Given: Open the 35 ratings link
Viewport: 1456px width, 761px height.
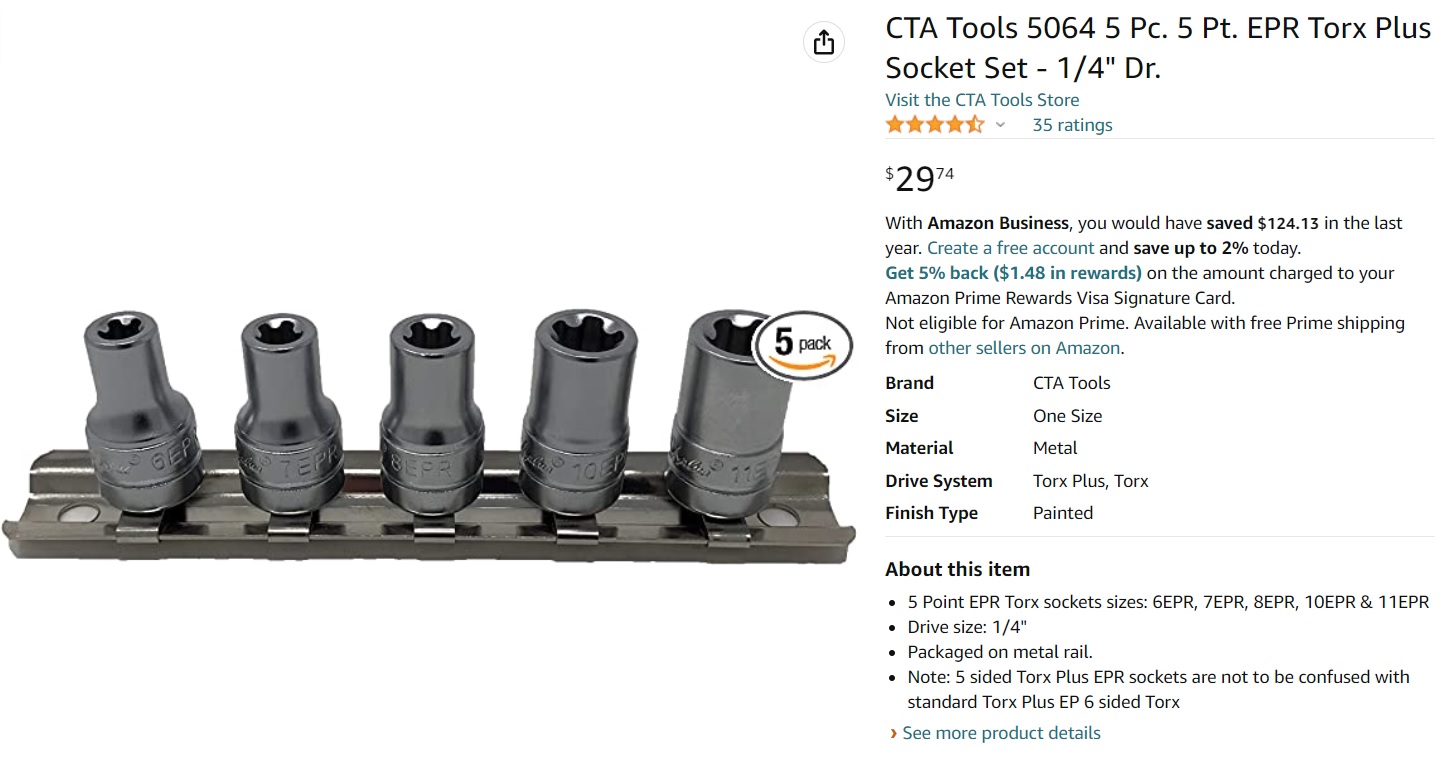Looking at the screenshot, I should [x=1072, y=125].
